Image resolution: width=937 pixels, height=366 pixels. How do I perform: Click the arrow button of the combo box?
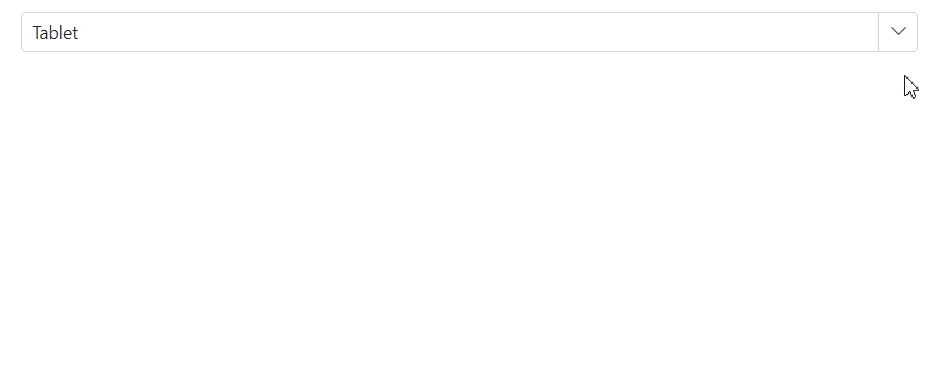898,32
